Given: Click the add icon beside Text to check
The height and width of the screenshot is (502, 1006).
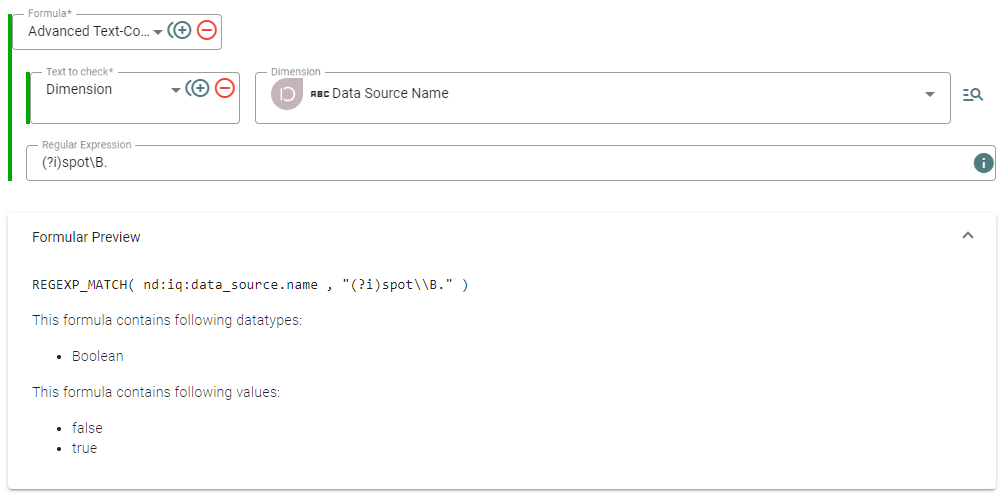Looking at the screenshot, I should (199, 89).
